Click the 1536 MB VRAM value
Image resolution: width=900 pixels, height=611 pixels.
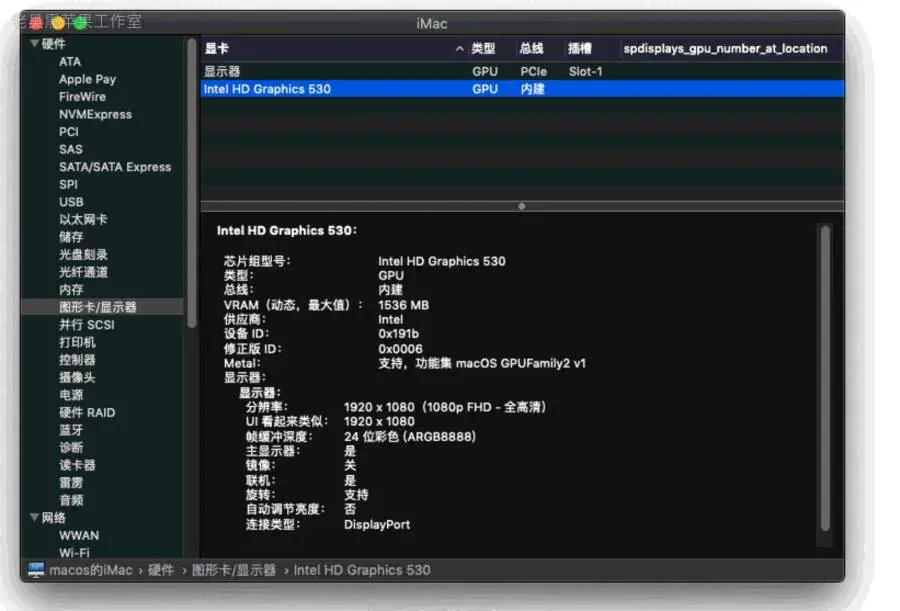(x=404, y=305)
